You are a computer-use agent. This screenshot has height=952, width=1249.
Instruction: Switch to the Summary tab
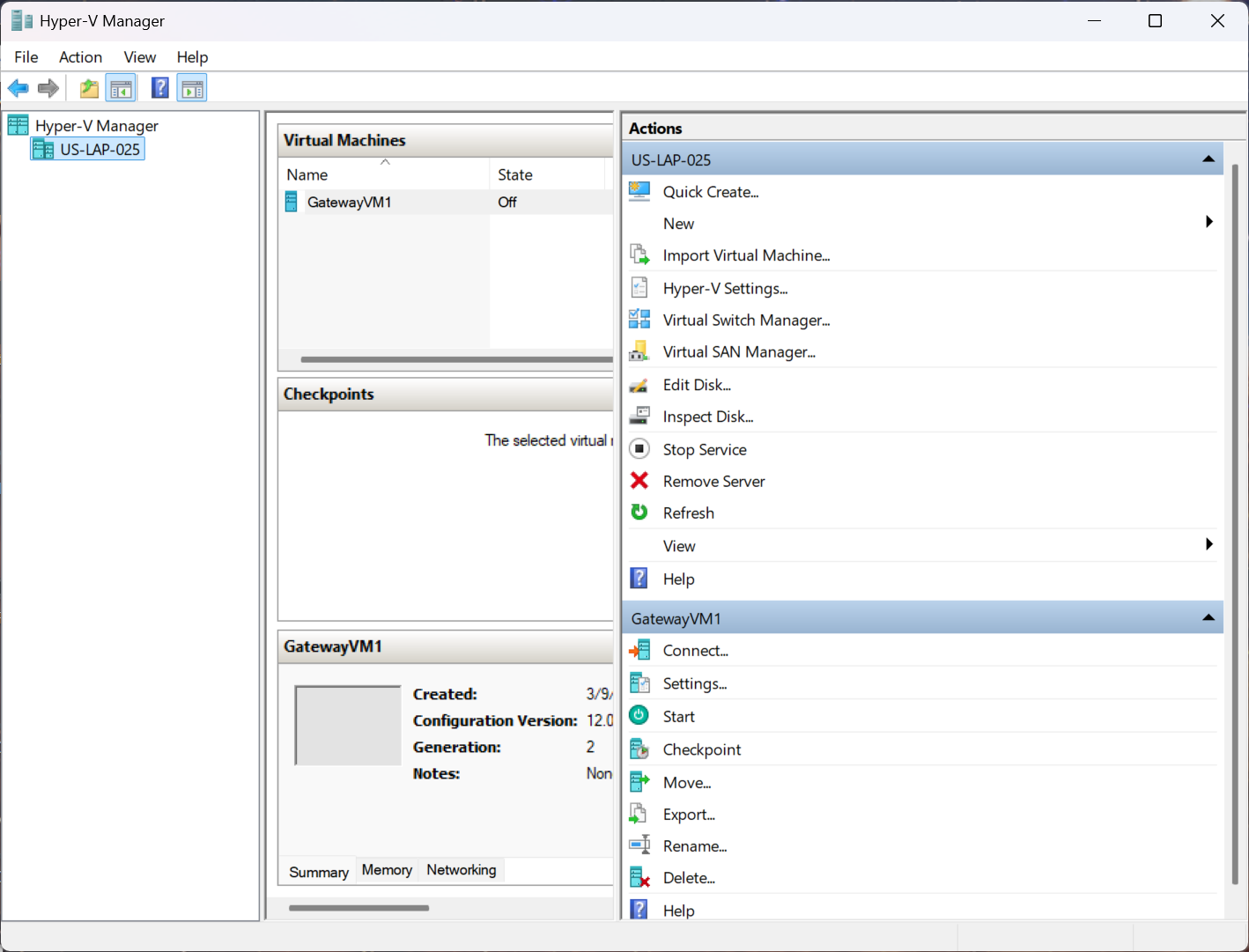(x=319, y=872)
